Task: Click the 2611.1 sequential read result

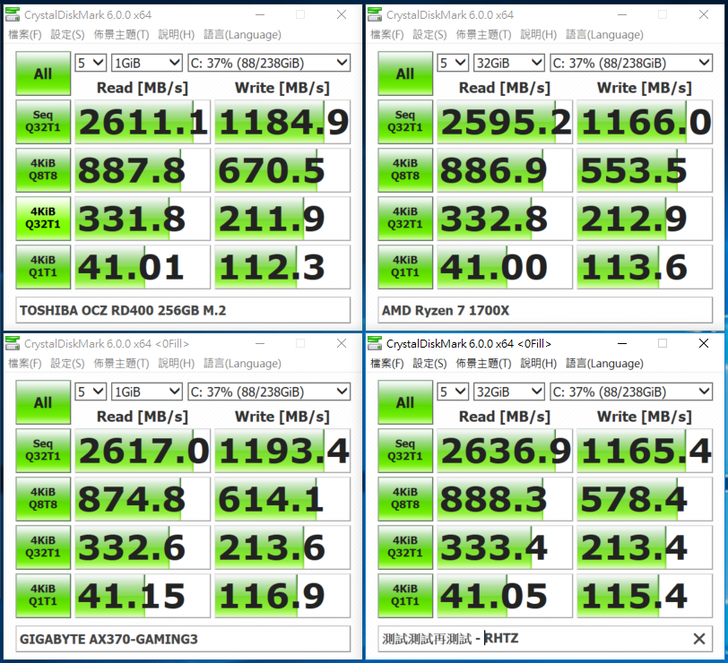Action: (x=143, y=122)
